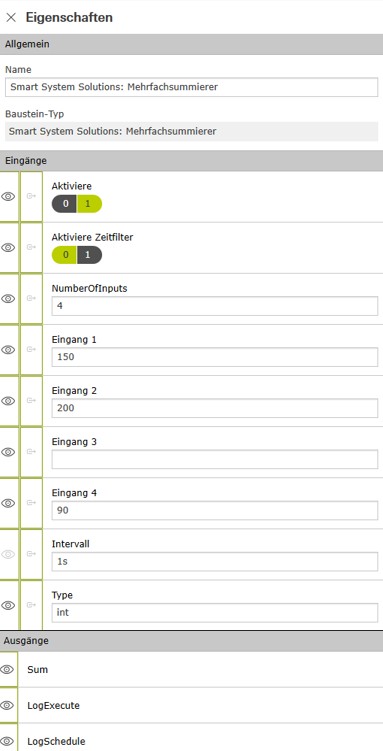This screenshot has width=383, height=751.
Task: Set Aktiviere switch to 0
Action: (64, 204)
